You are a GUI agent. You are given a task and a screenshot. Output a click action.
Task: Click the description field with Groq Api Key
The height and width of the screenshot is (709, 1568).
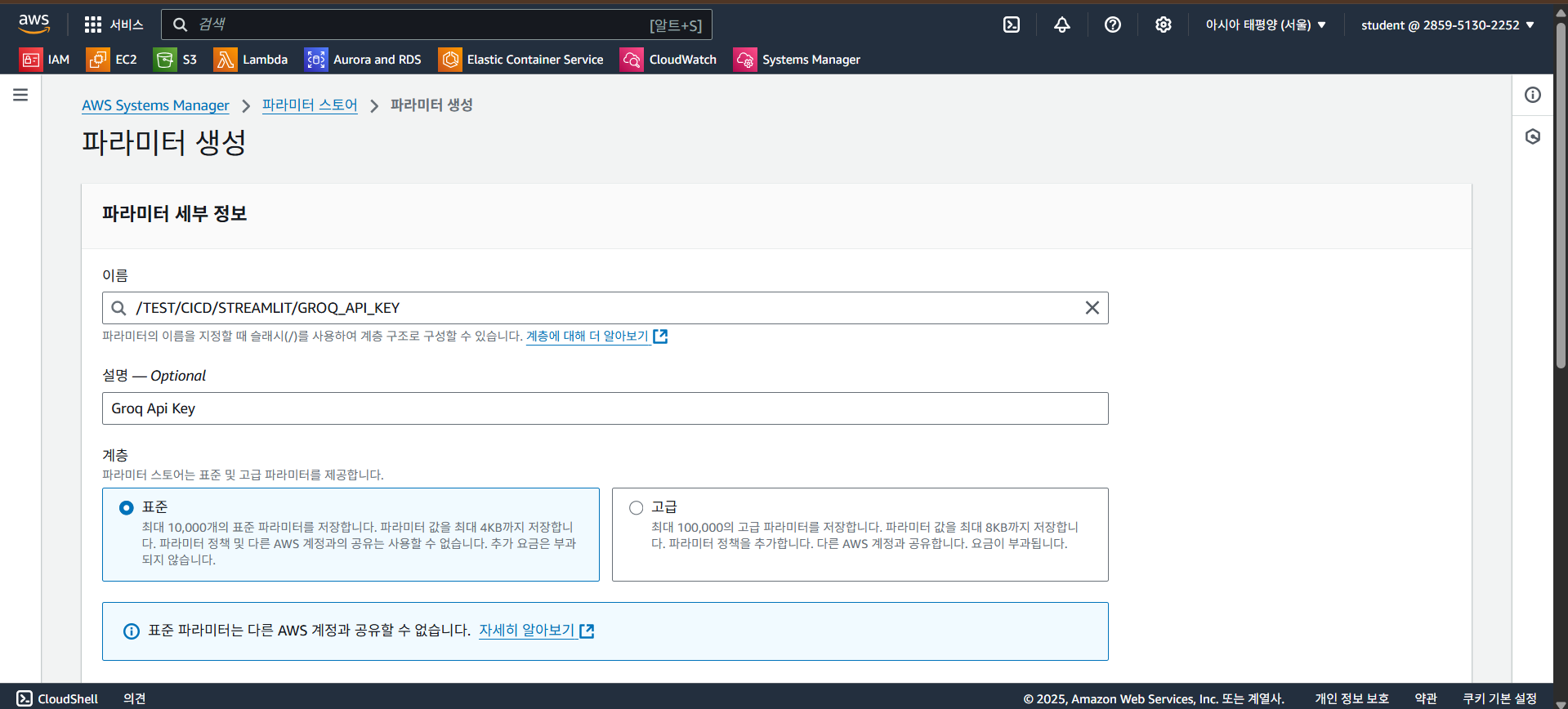click(605, 408)
